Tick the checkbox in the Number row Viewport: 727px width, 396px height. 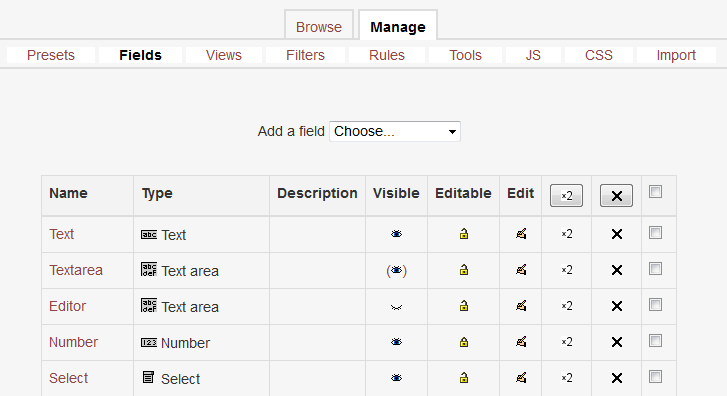point(655,341)
